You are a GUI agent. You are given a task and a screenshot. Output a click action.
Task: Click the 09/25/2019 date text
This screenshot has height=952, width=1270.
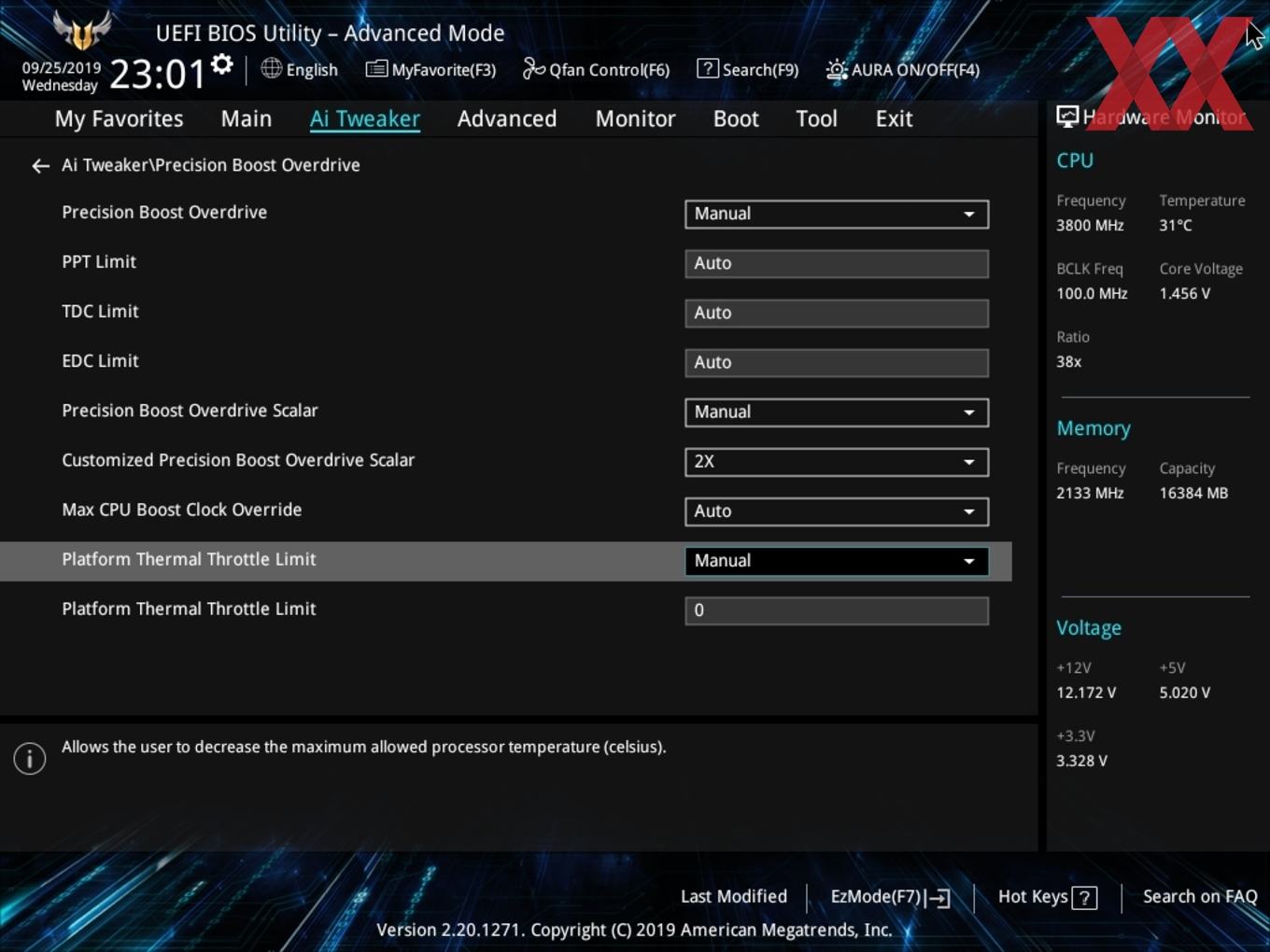pyautogui.click(x=62, y=68)
